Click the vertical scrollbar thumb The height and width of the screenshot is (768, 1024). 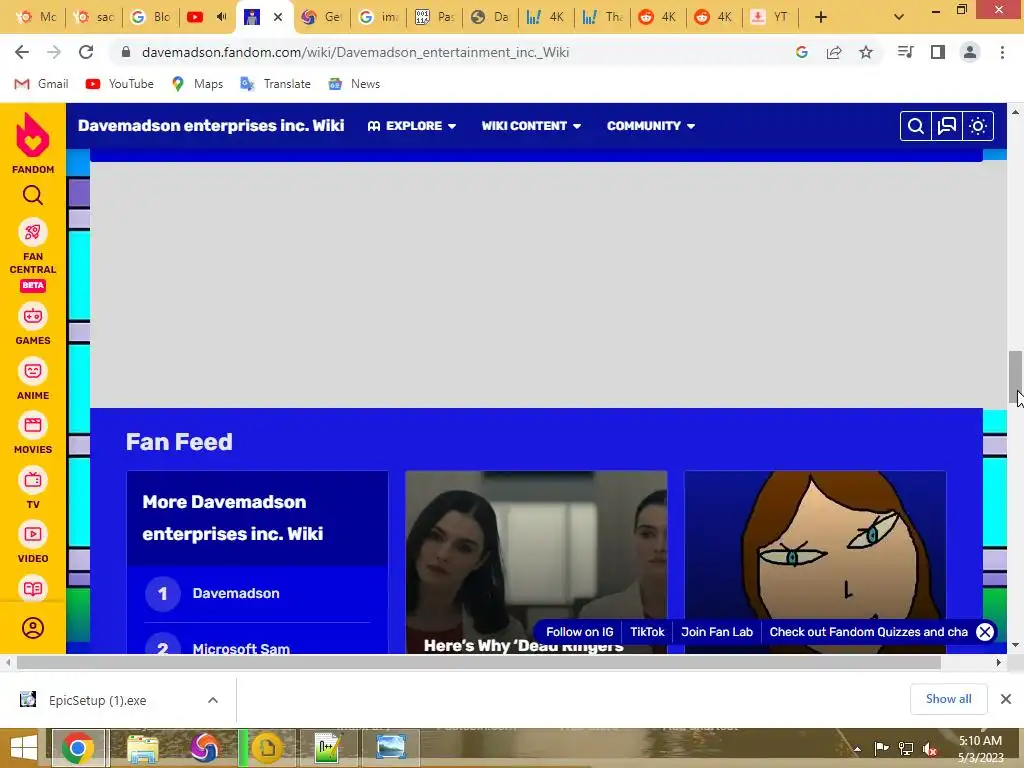1015,377
